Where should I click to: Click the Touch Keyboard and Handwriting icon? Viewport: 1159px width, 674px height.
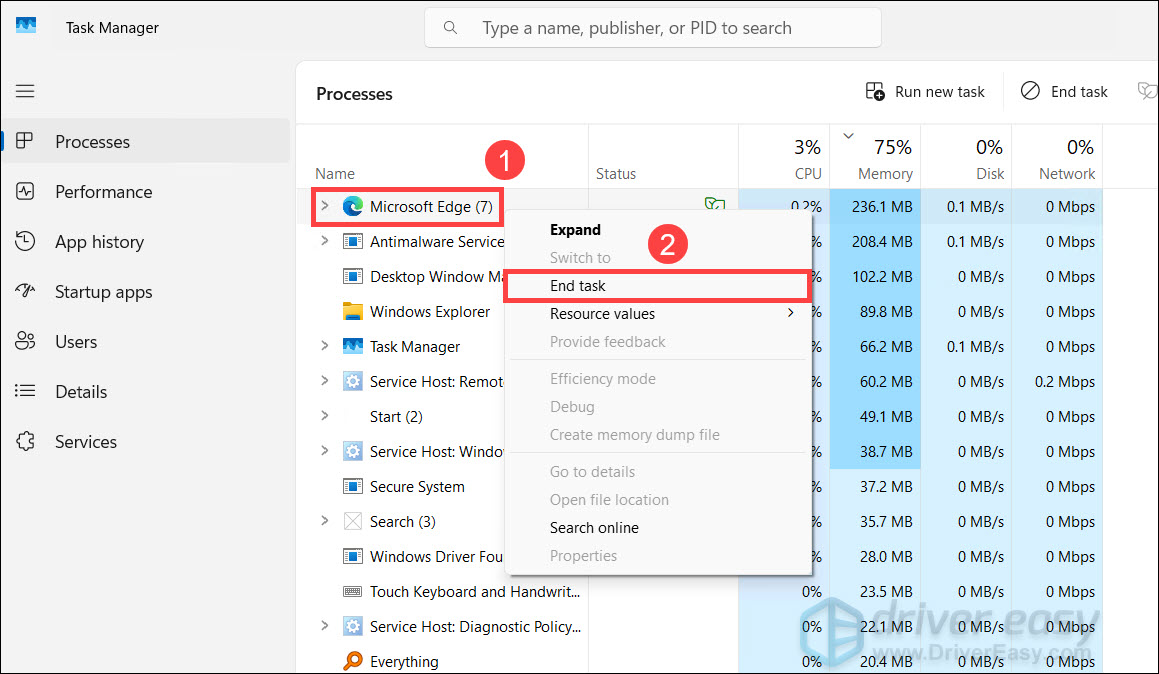coord(353,591)
